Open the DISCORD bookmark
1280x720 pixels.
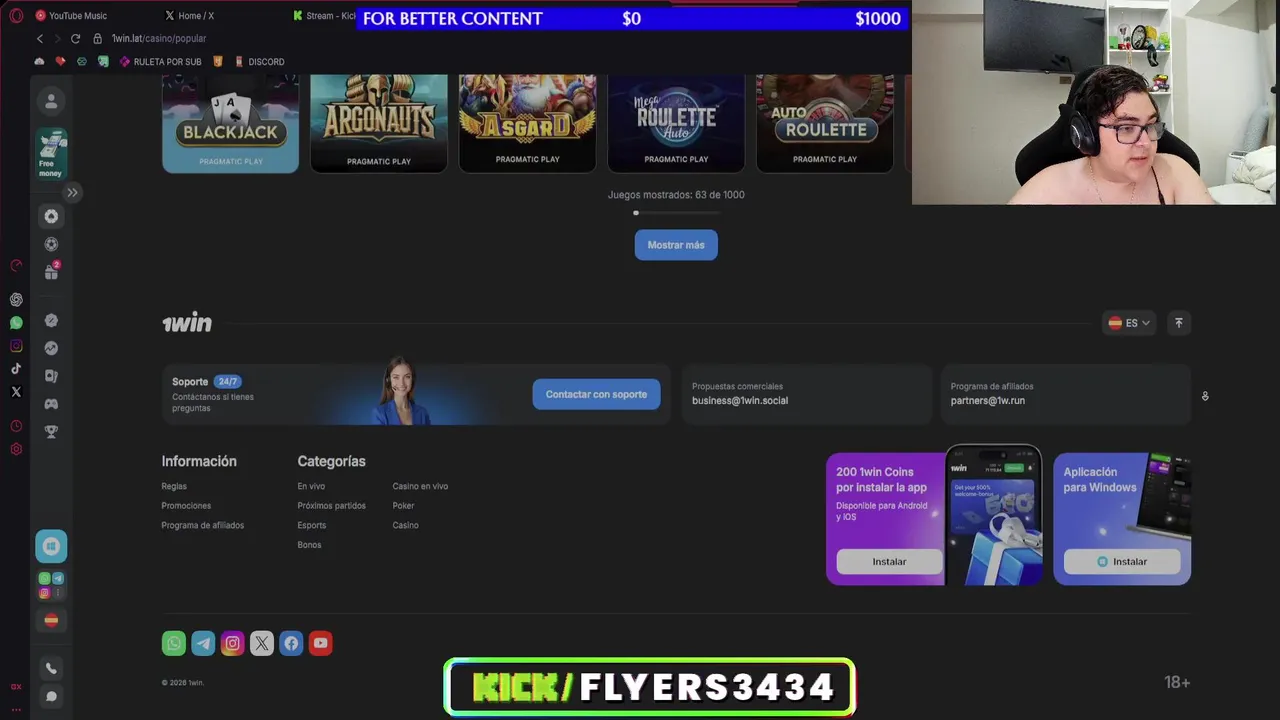259,62
